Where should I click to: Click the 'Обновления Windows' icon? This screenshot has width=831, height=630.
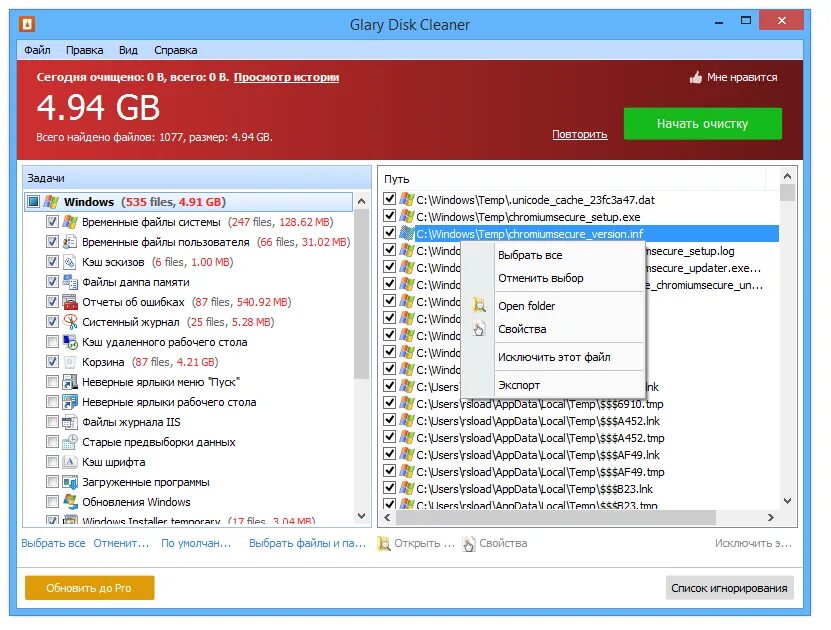coord(70,502)
